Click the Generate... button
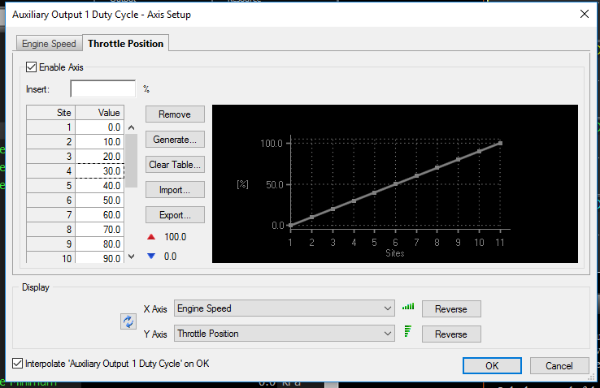 [175, 140]
